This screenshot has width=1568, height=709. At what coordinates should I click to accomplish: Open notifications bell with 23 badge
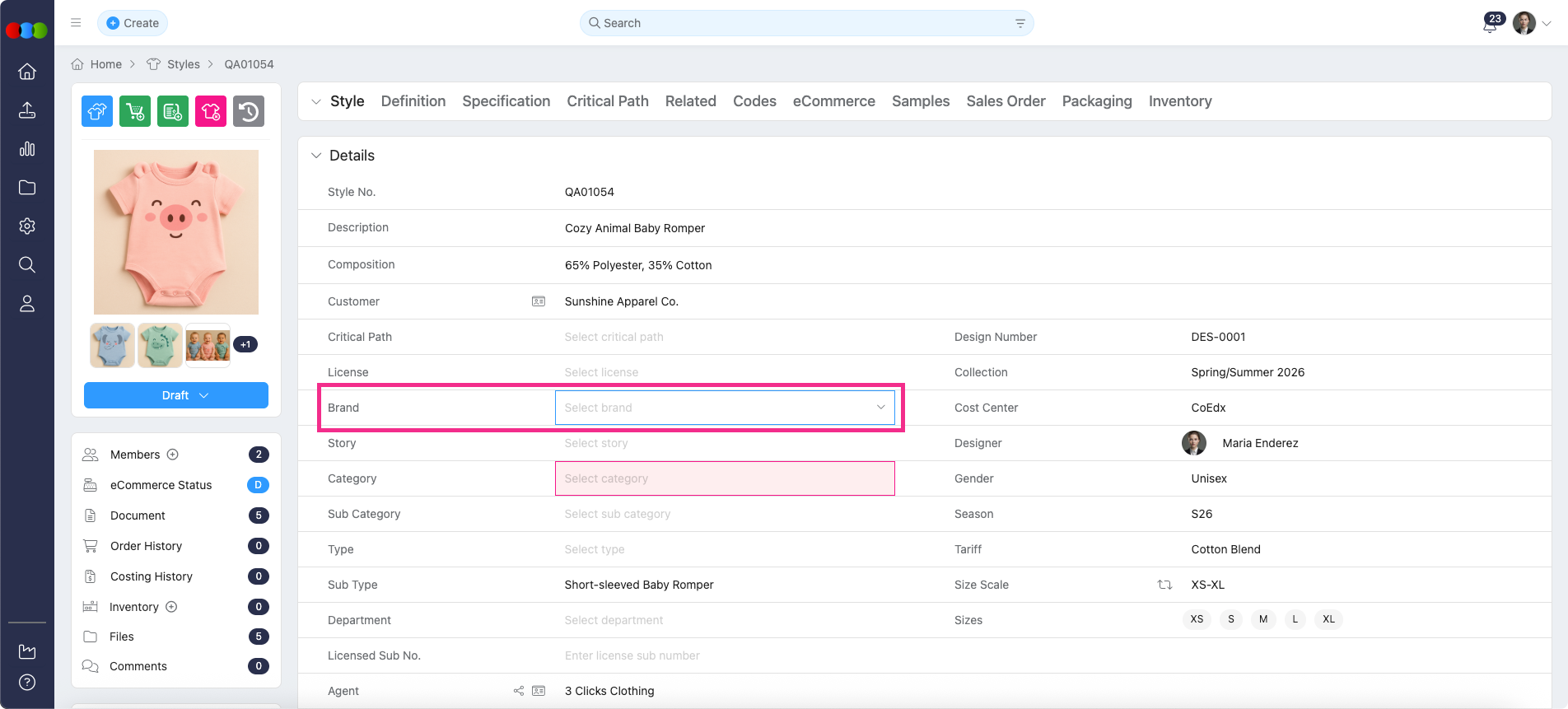coord(1490,24)
